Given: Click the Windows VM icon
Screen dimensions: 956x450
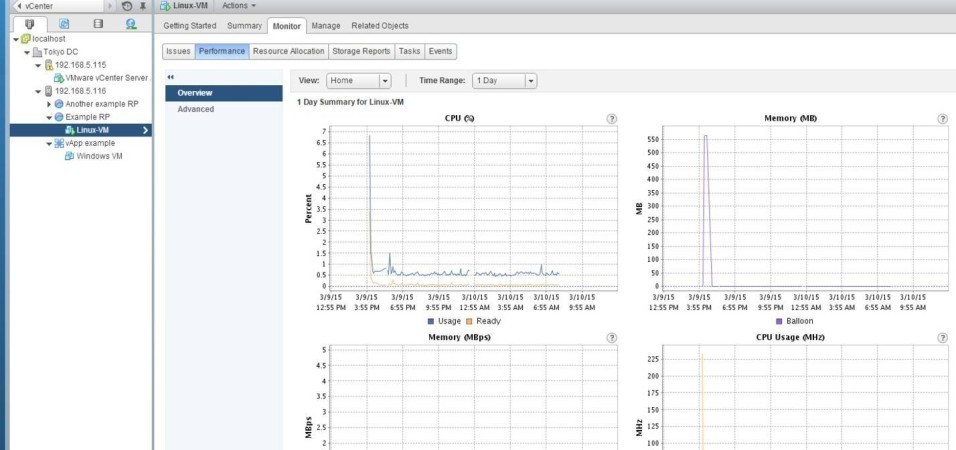Looking at the screenshot, I should point(70,156).
